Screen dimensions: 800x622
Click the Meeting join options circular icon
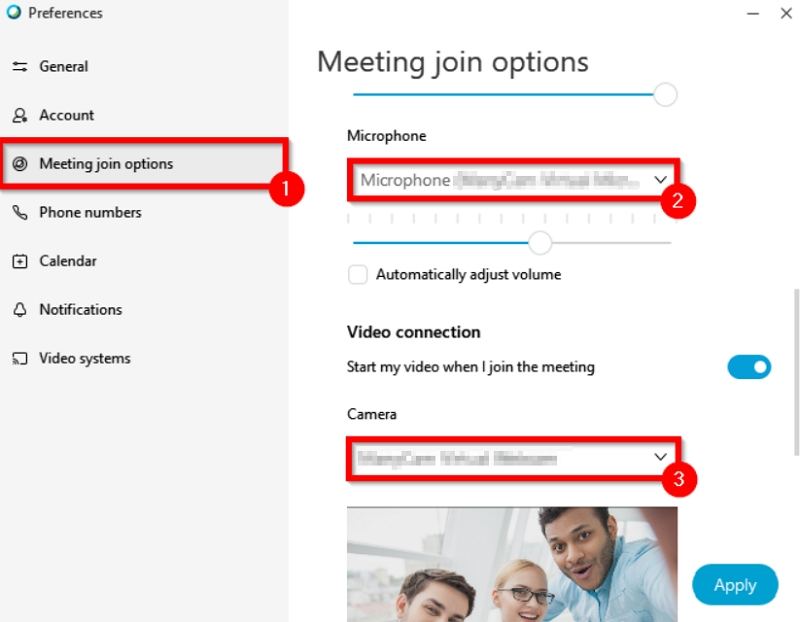(20, 164)
